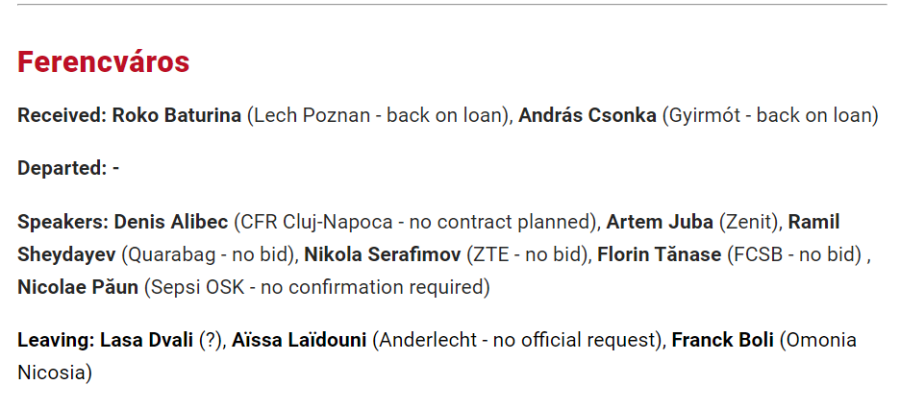Image resolution: width=900 pixels, height=409 pixels.
Task: Select the Roko Baturina player name
Action: click(x=176, y=115)
